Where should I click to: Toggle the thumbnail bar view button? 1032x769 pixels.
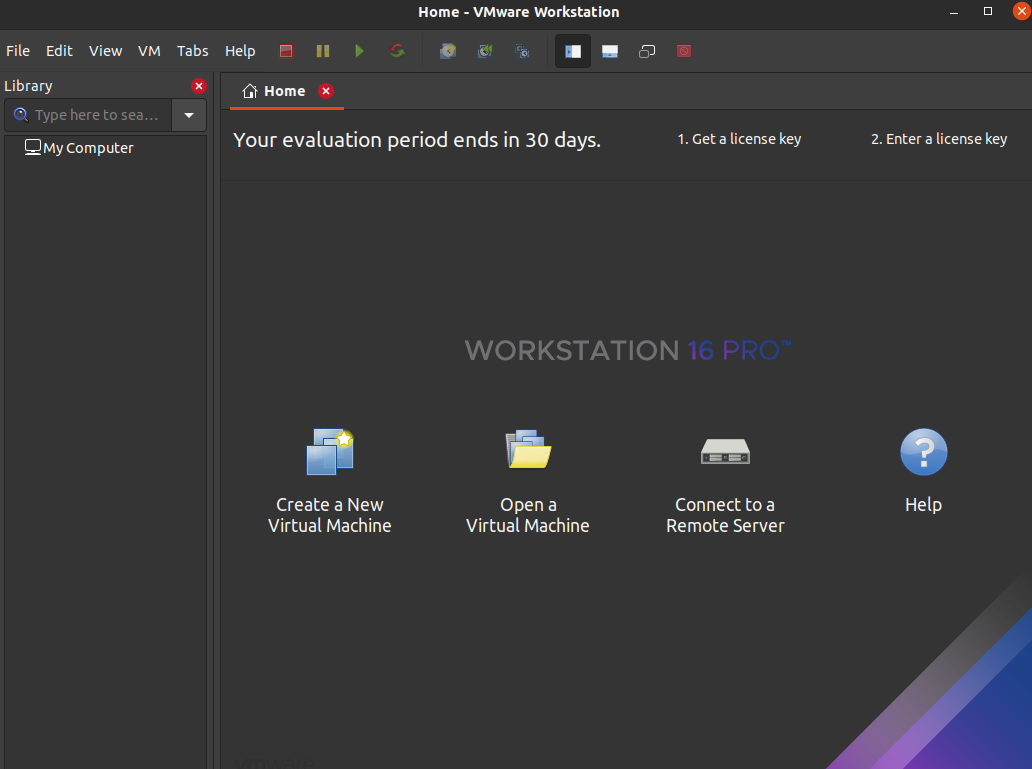point(610,51)
